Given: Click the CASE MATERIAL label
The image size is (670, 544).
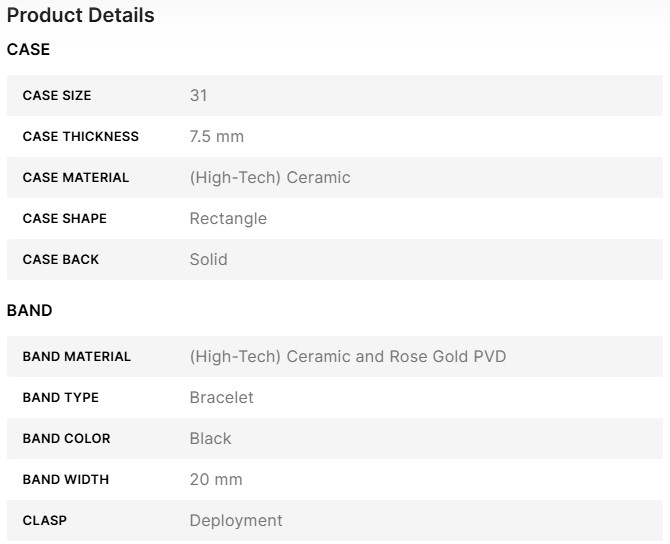Looking at the screenshot, I should click(x=76, y=178).
